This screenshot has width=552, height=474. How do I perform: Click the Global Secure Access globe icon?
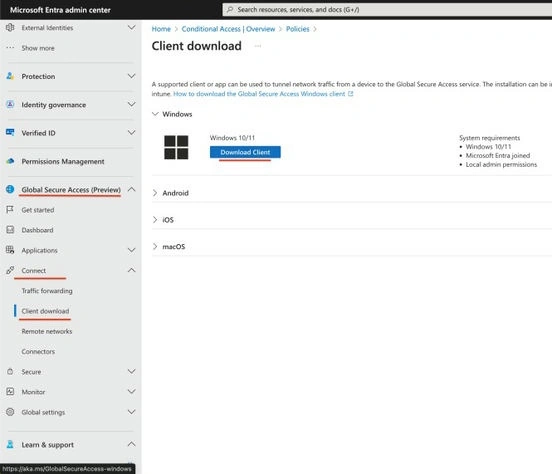coord(10,189)
